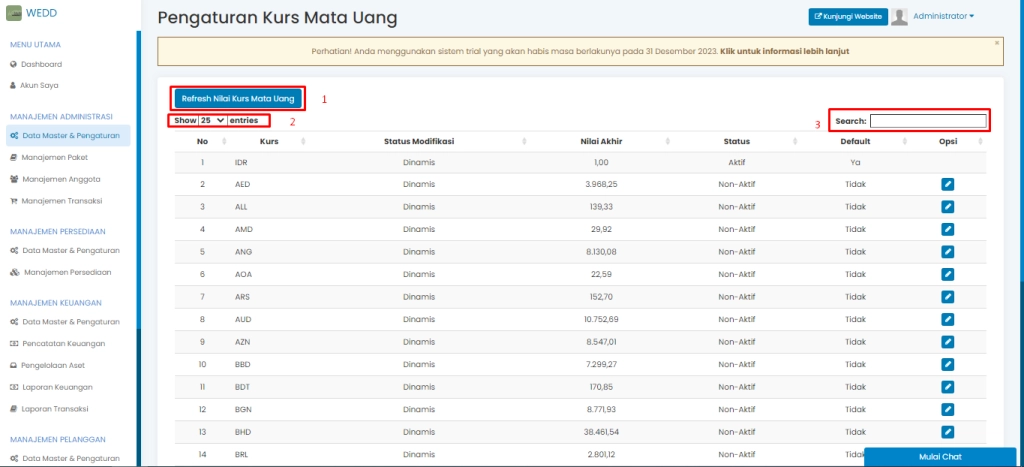Click the edit pencil icon for AUD row
This screenshot has height=467, width=1024.
coord(948,319)
